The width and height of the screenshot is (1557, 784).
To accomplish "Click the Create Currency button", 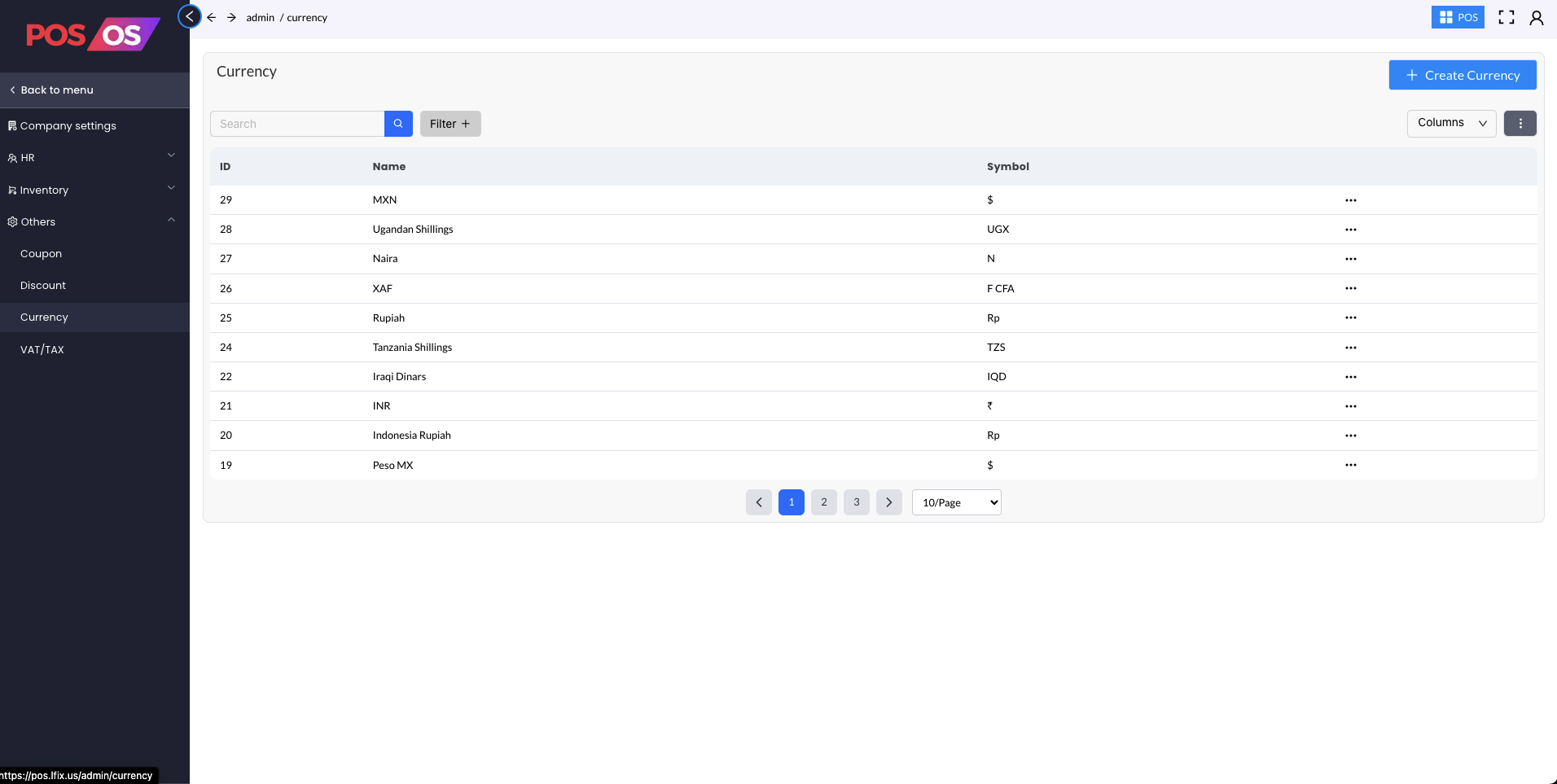I will (x=1463, y=75).
